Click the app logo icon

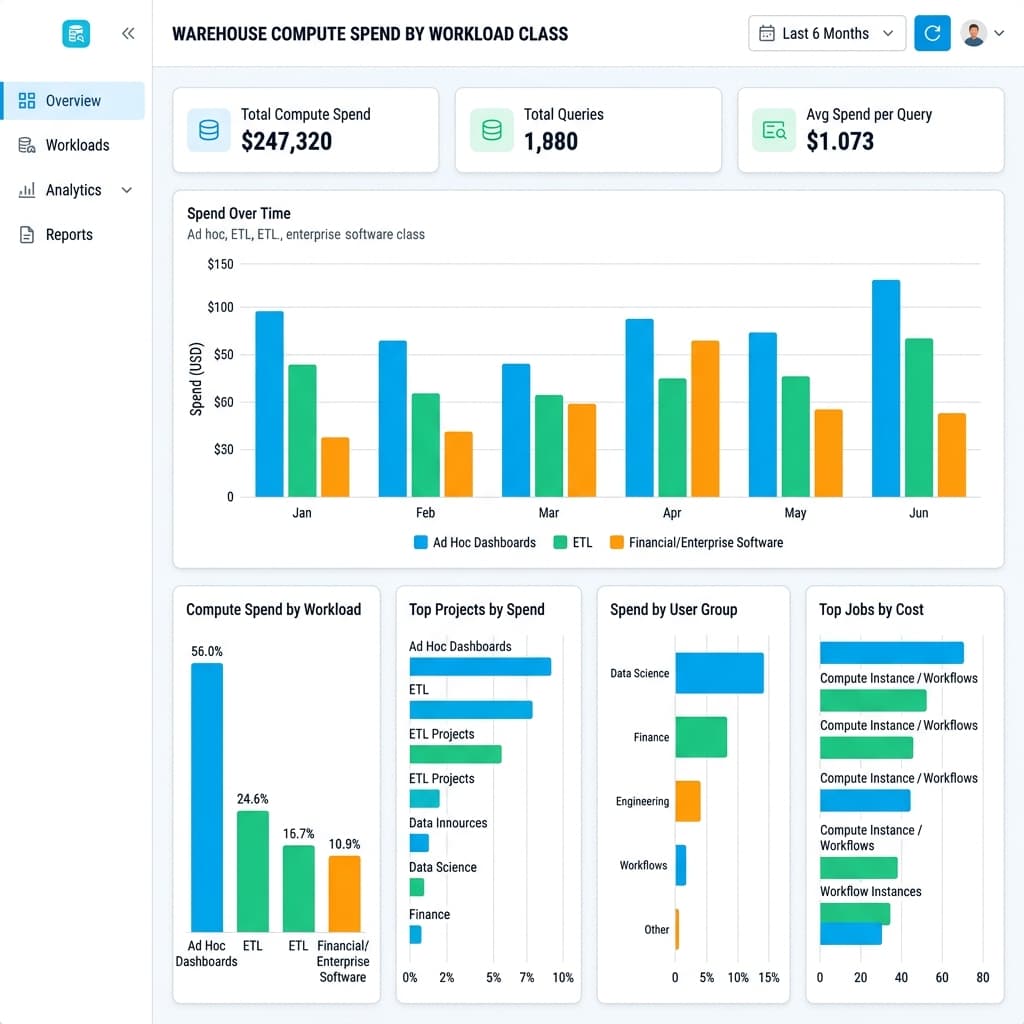pos(76,33)
